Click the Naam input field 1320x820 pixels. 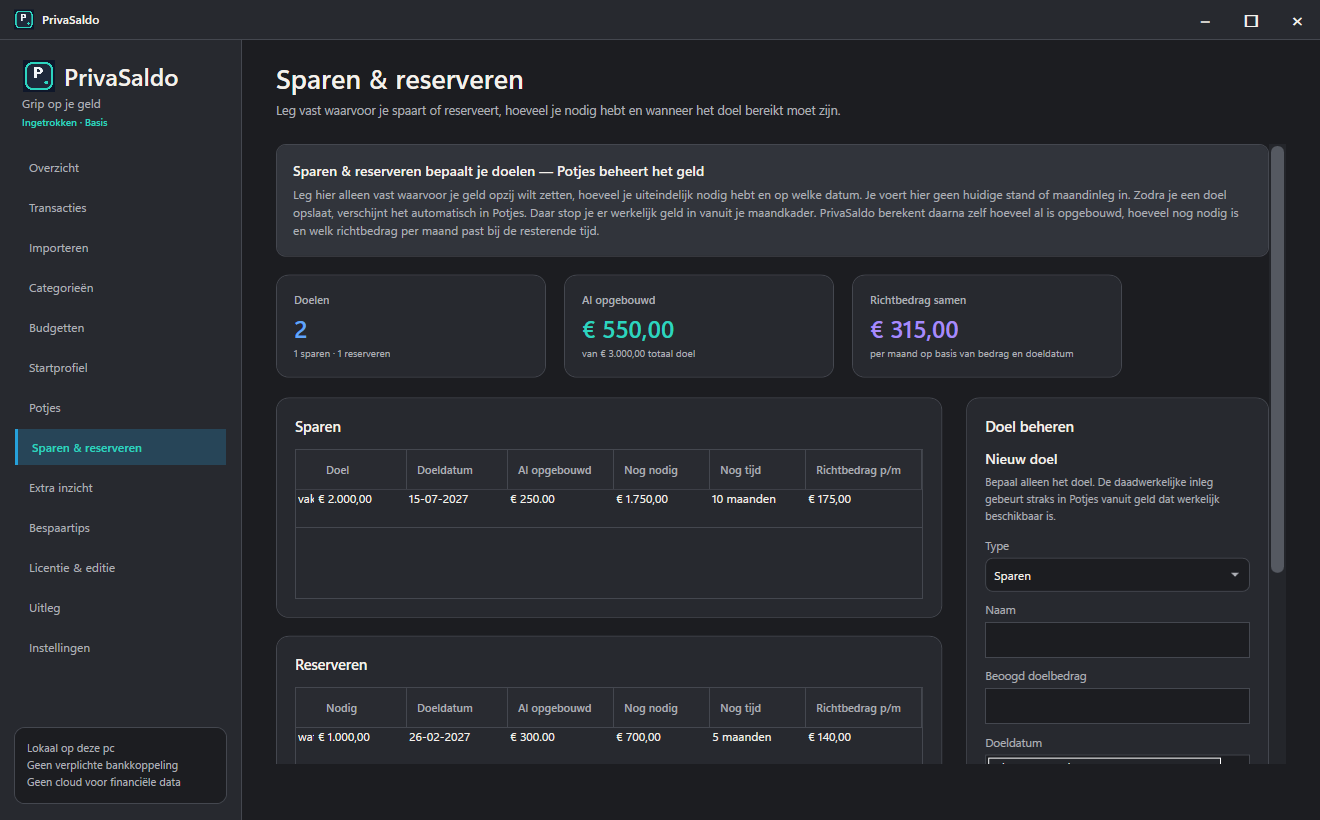(1117, 640)
